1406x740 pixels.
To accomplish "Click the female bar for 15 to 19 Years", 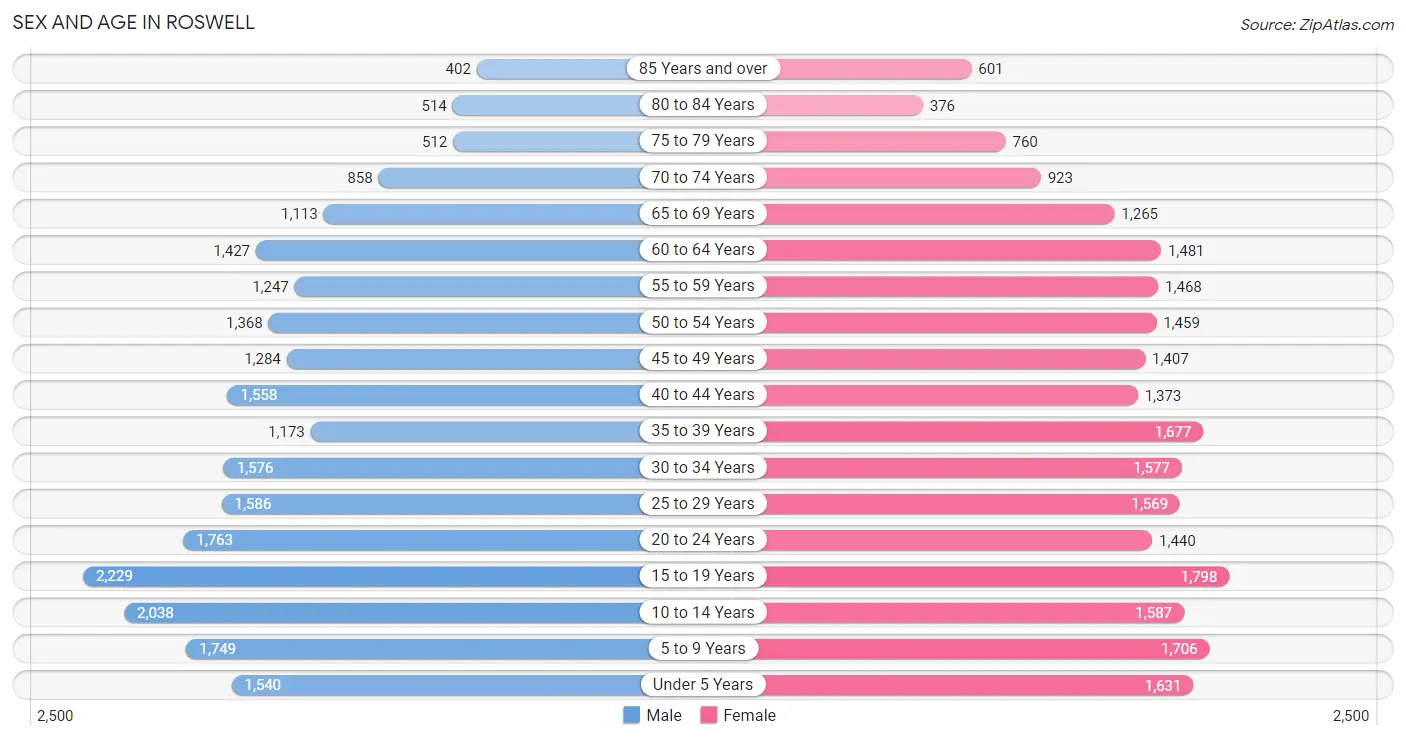I will [x=966, y=576].
